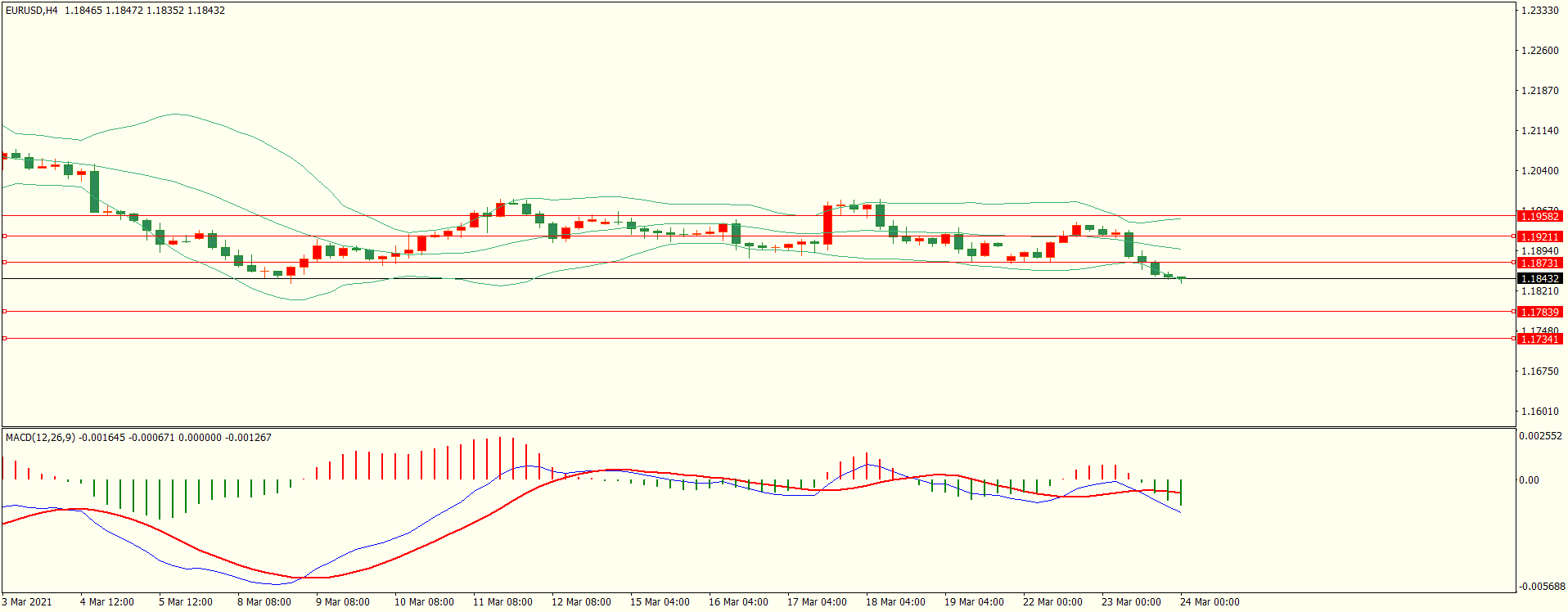The width and height of the screenshot is (1568, 612).
Task: Click the 0.00 zero level on MACD scale
Action: tap(1529, 480)
